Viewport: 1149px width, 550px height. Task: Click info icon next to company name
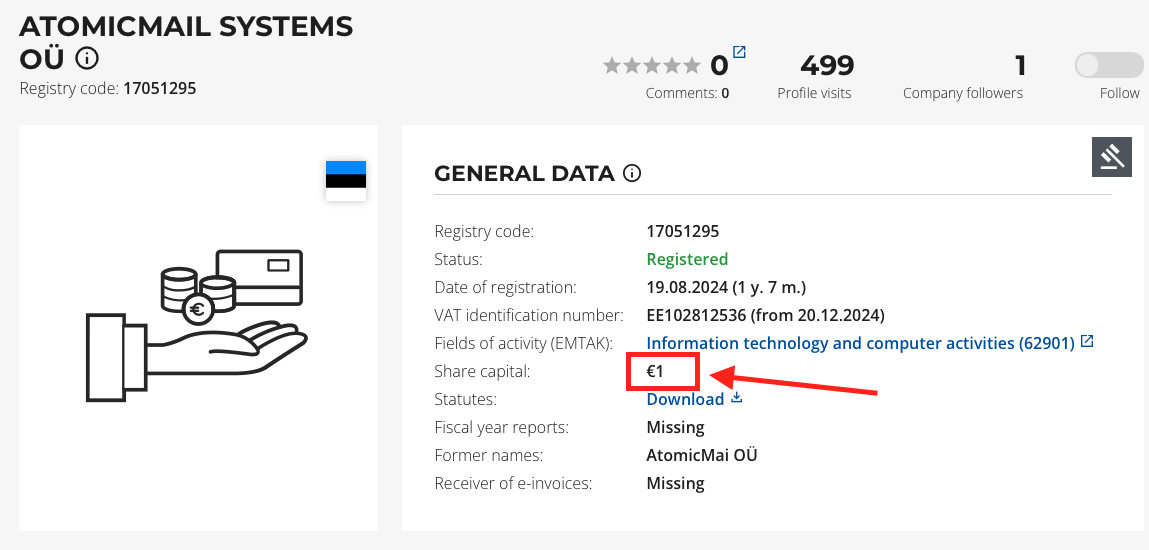[88, 57]
